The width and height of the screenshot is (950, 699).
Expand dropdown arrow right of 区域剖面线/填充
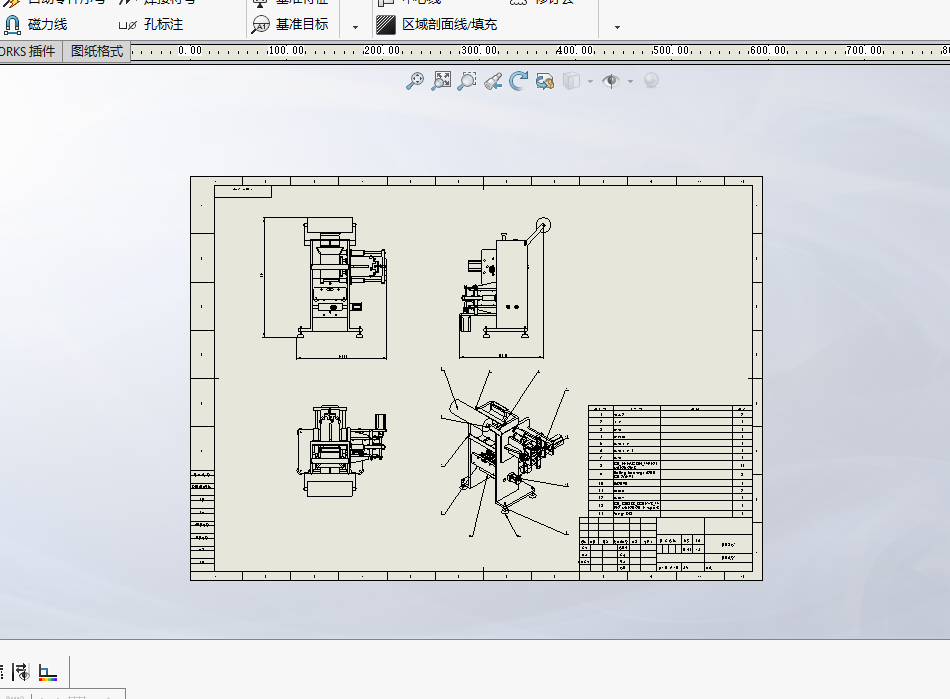click(617, 27)
